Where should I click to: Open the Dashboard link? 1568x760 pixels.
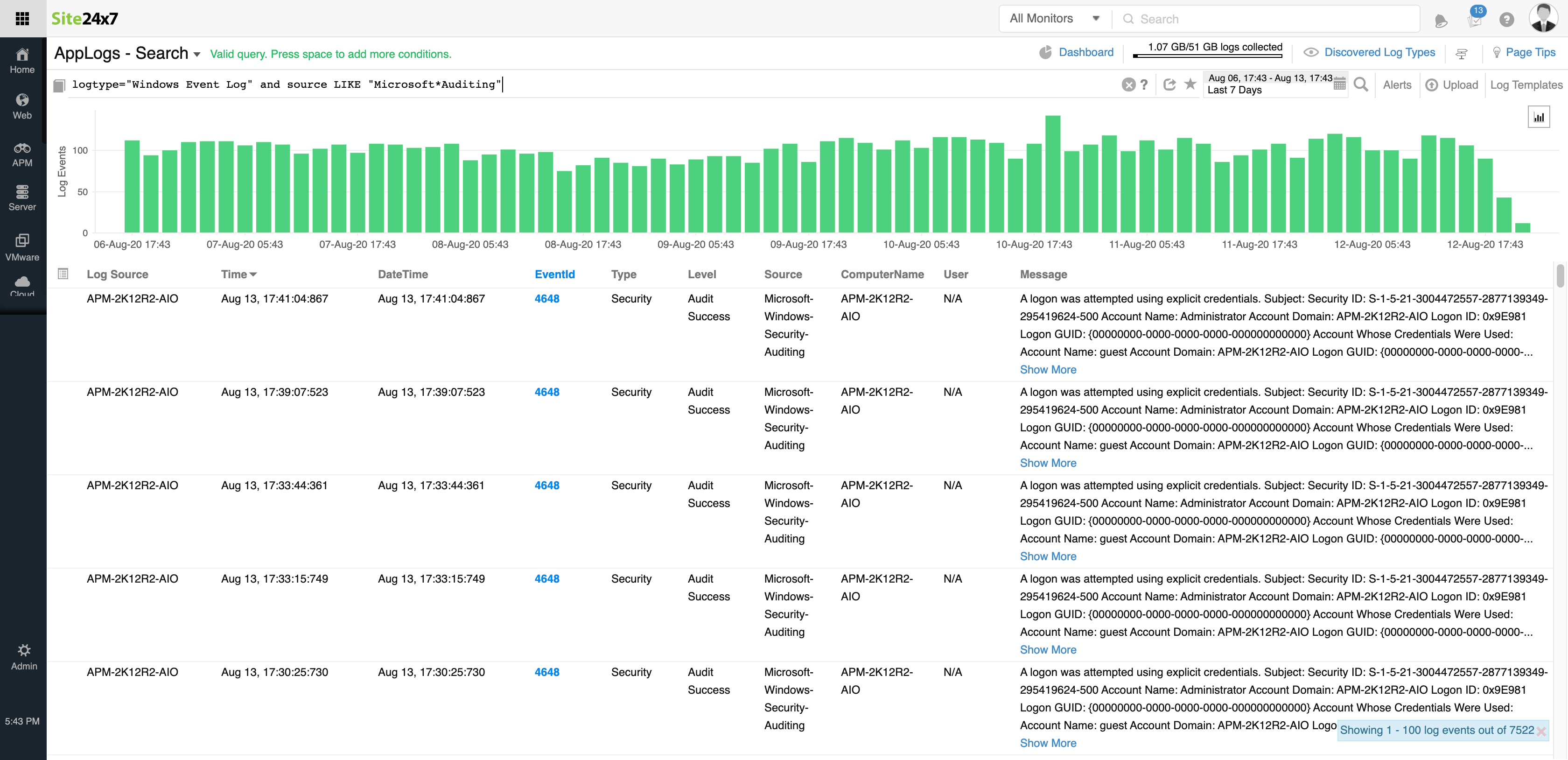pos(1085,52)
